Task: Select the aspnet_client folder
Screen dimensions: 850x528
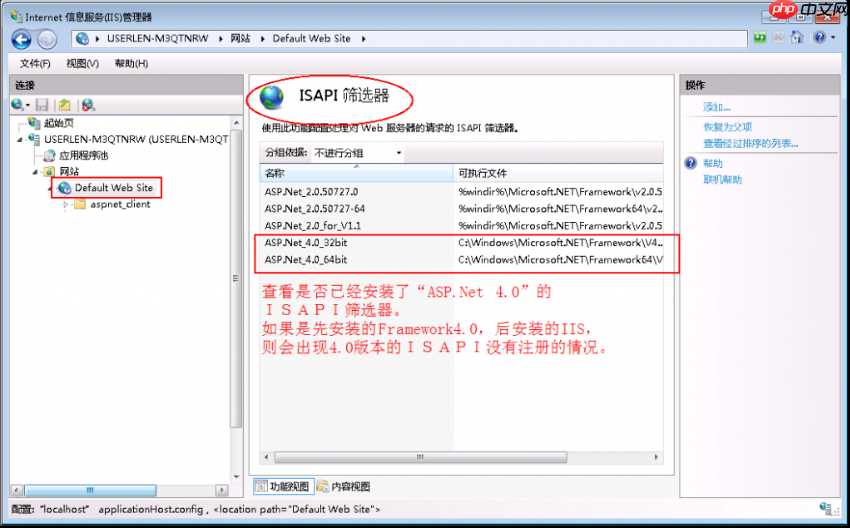Action: [120, 204]
